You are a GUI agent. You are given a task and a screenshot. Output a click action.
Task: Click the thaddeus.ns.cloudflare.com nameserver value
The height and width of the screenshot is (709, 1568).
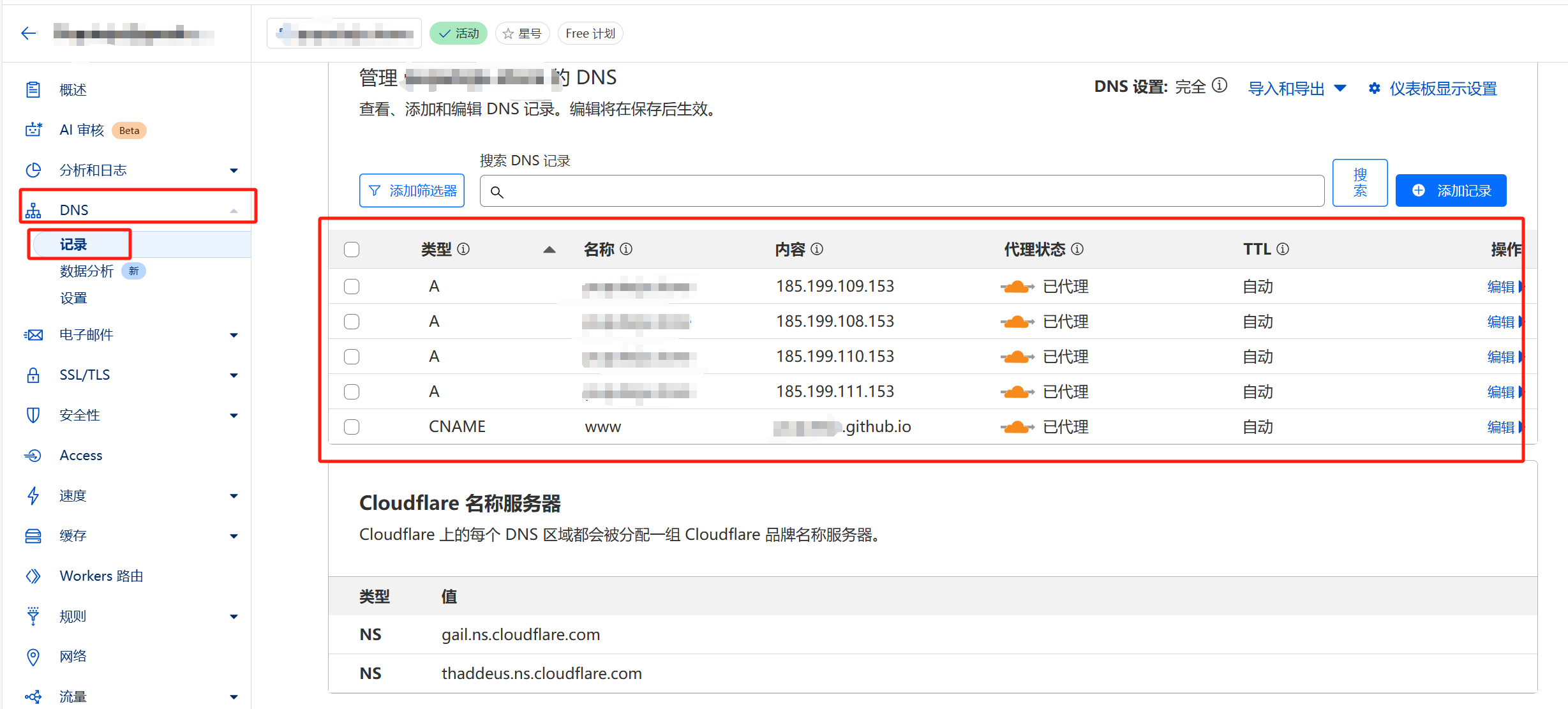[x=542, y=674]
